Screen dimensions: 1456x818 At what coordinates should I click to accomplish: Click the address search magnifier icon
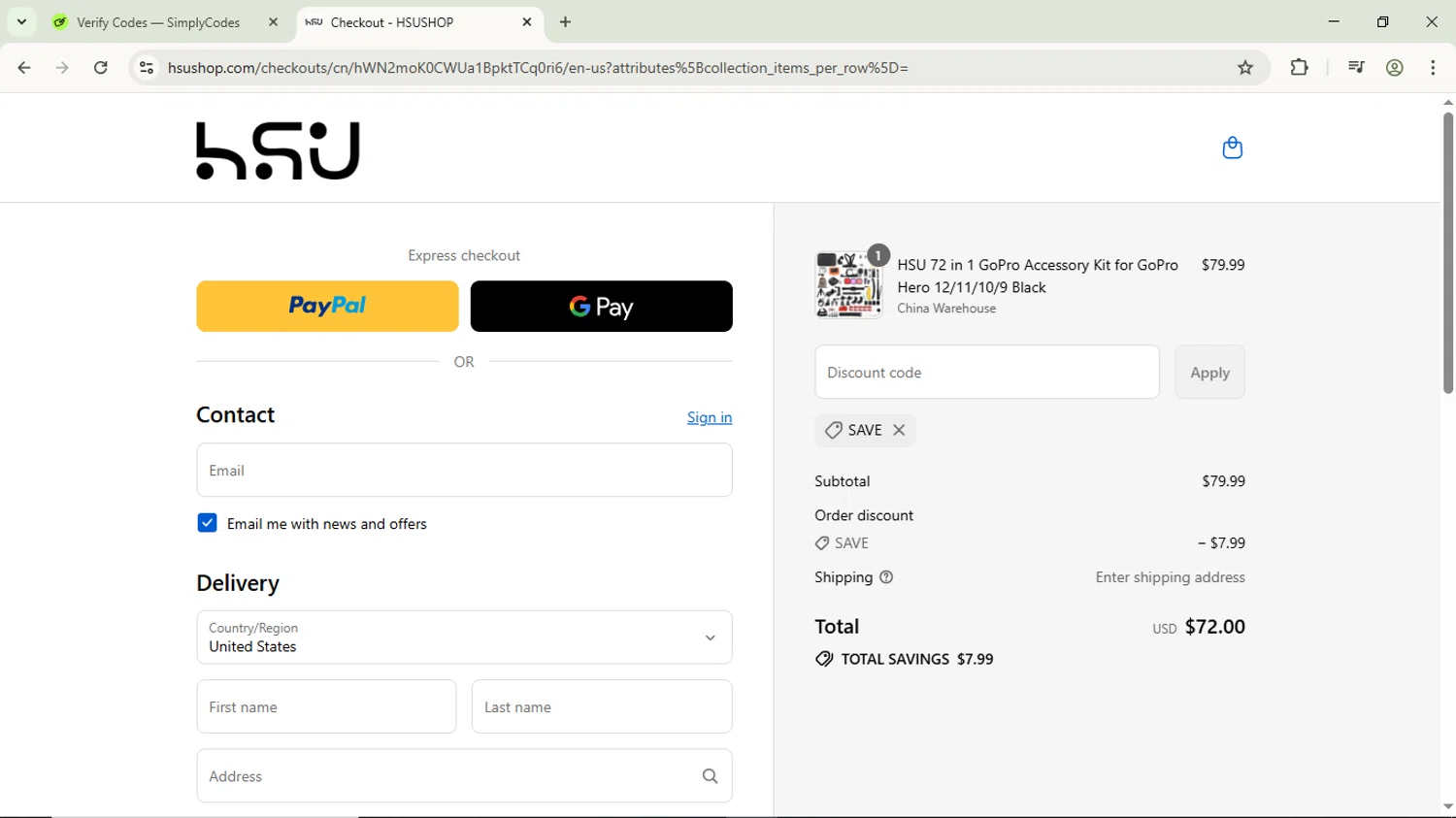[x=710, y=776]
